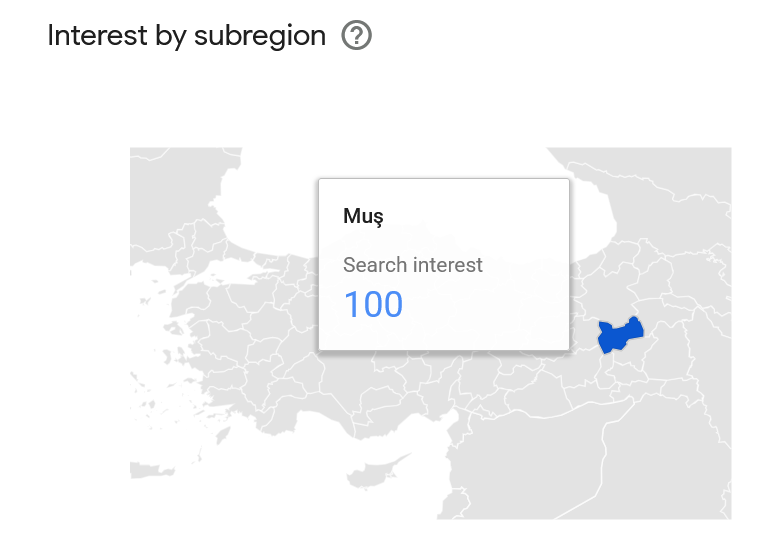766x544 pixels.
Task: Click Crete island at map's lower left
Action: tap(151, 469)
